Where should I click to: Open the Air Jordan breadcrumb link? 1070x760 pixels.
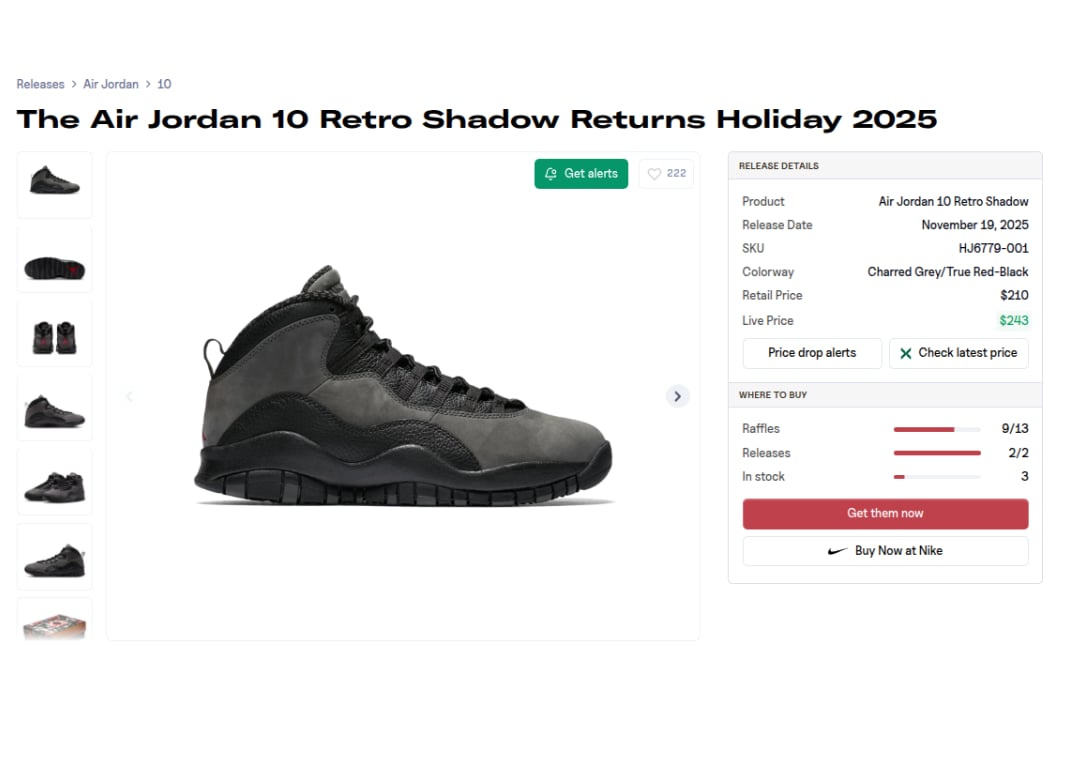pos(111,84)
